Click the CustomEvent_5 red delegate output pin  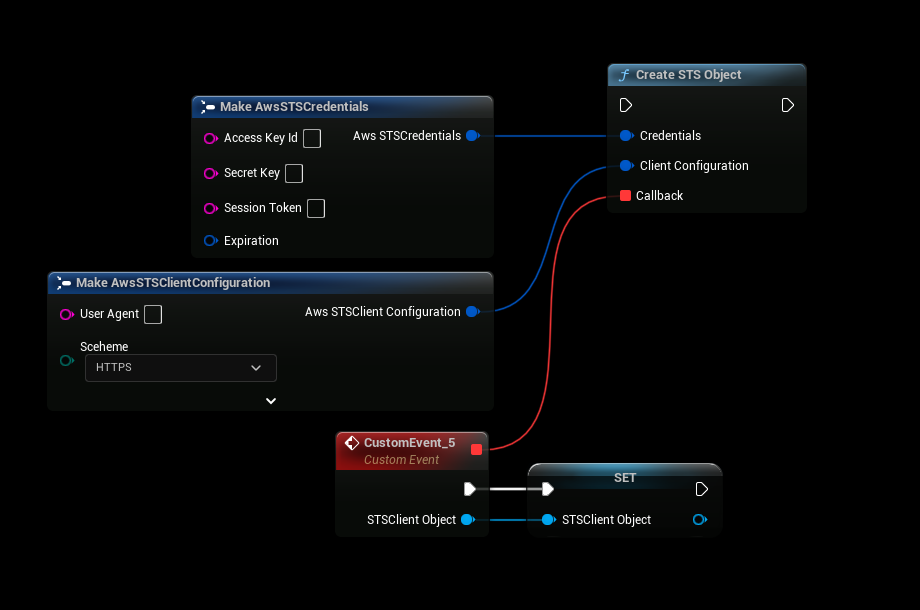476,449
